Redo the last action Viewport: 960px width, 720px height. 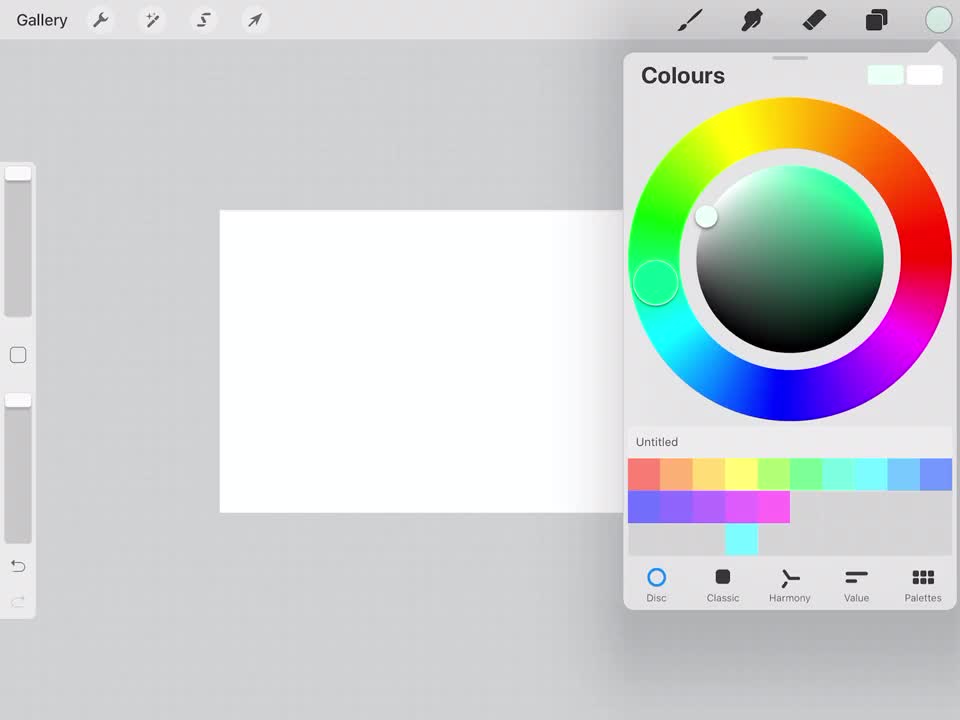tap(18, 602)
